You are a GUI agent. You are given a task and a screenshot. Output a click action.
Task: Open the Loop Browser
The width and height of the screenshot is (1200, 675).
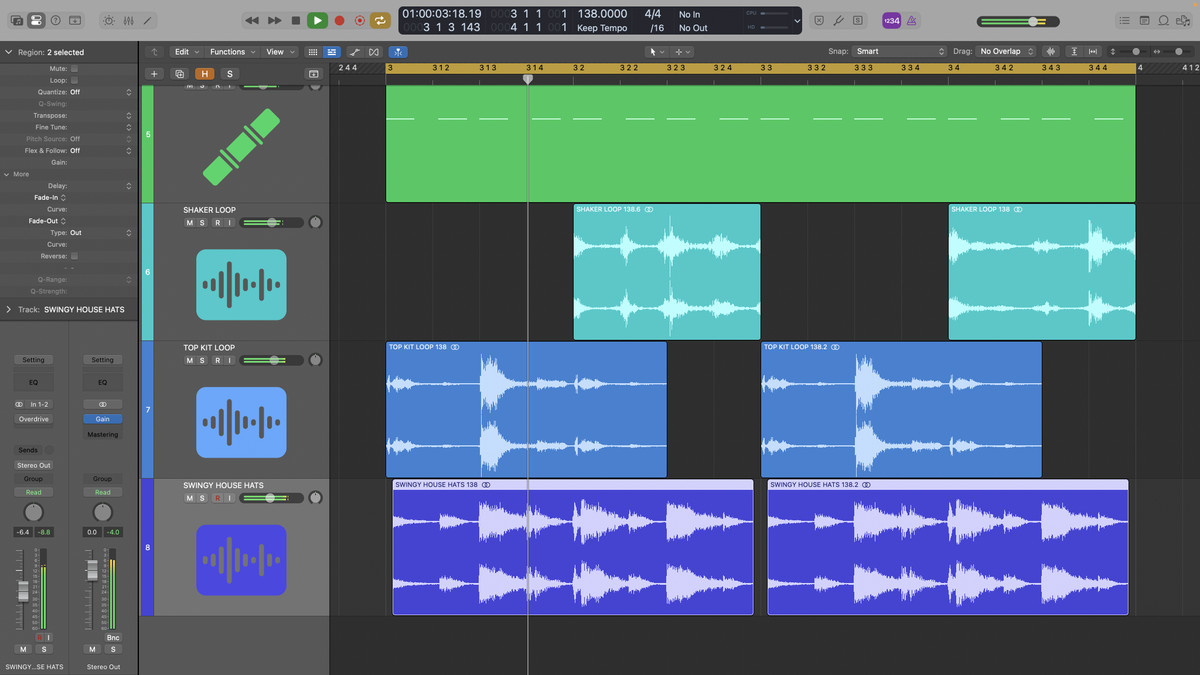[x=1163, y=20]
